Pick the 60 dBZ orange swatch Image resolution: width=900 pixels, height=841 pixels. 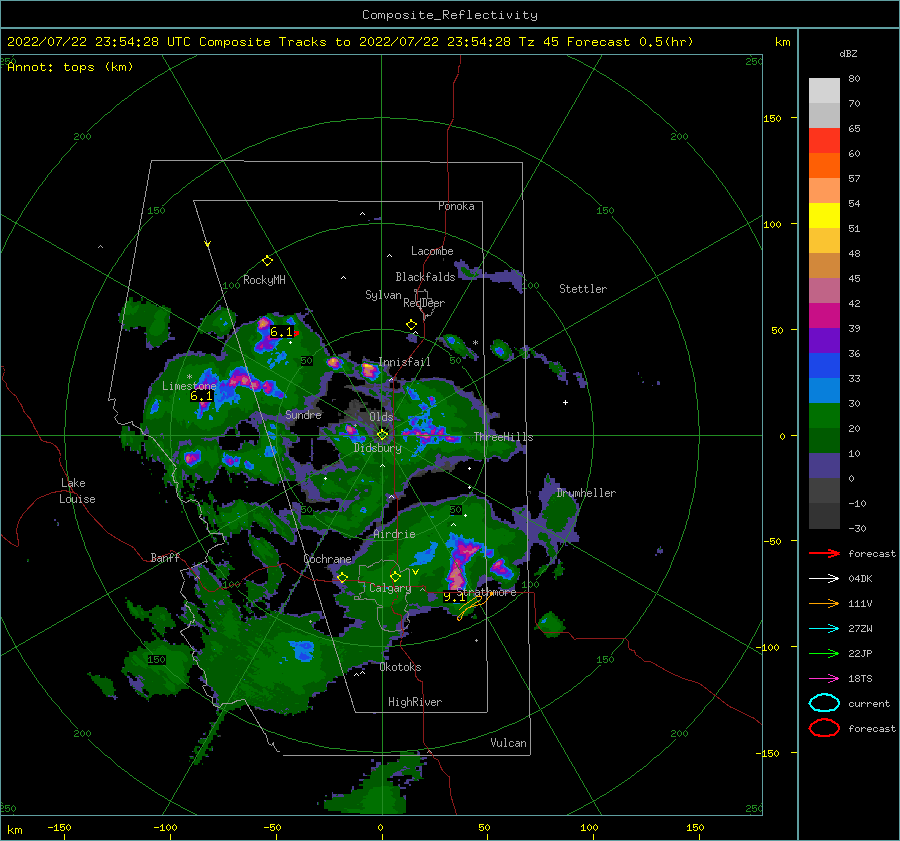(x=824, y=165)
